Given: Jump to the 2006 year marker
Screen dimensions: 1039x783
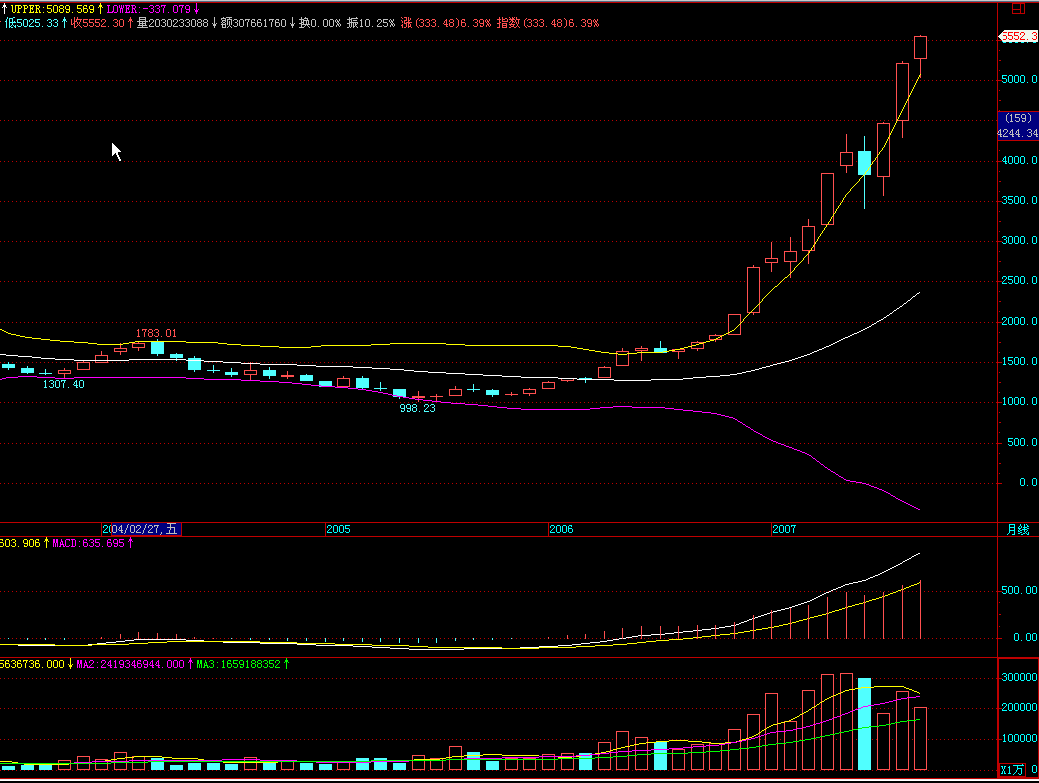Looking at the screenshot, I should [561, 529].
